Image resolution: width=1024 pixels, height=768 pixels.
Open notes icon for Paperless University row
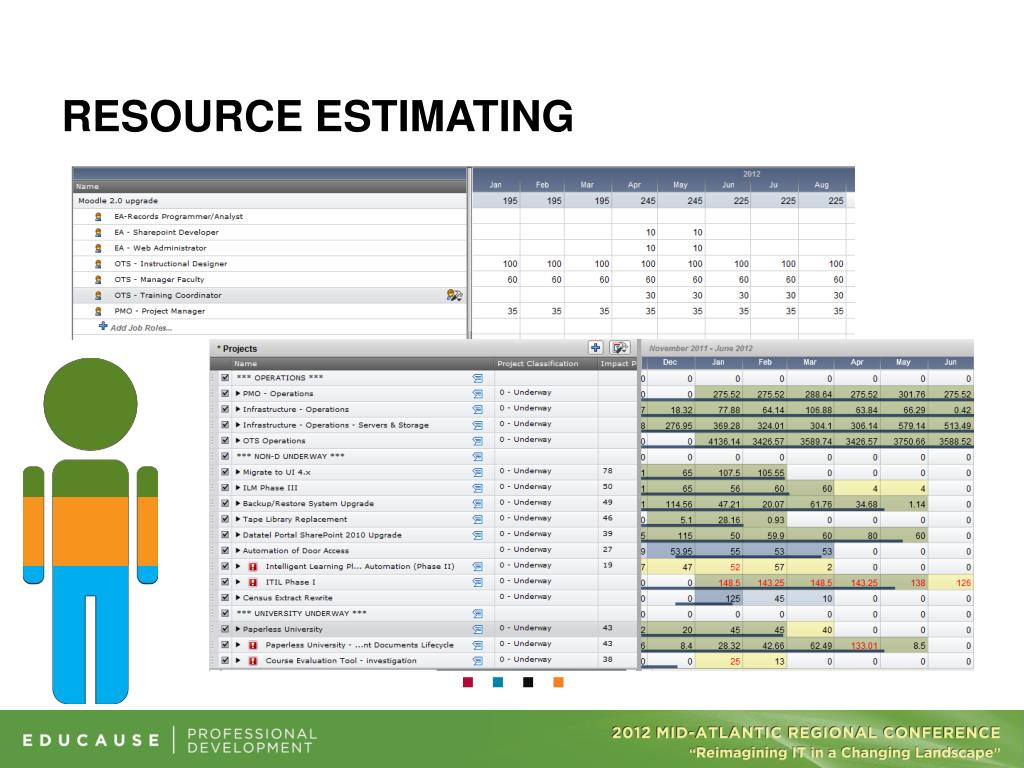pos(477,629)
